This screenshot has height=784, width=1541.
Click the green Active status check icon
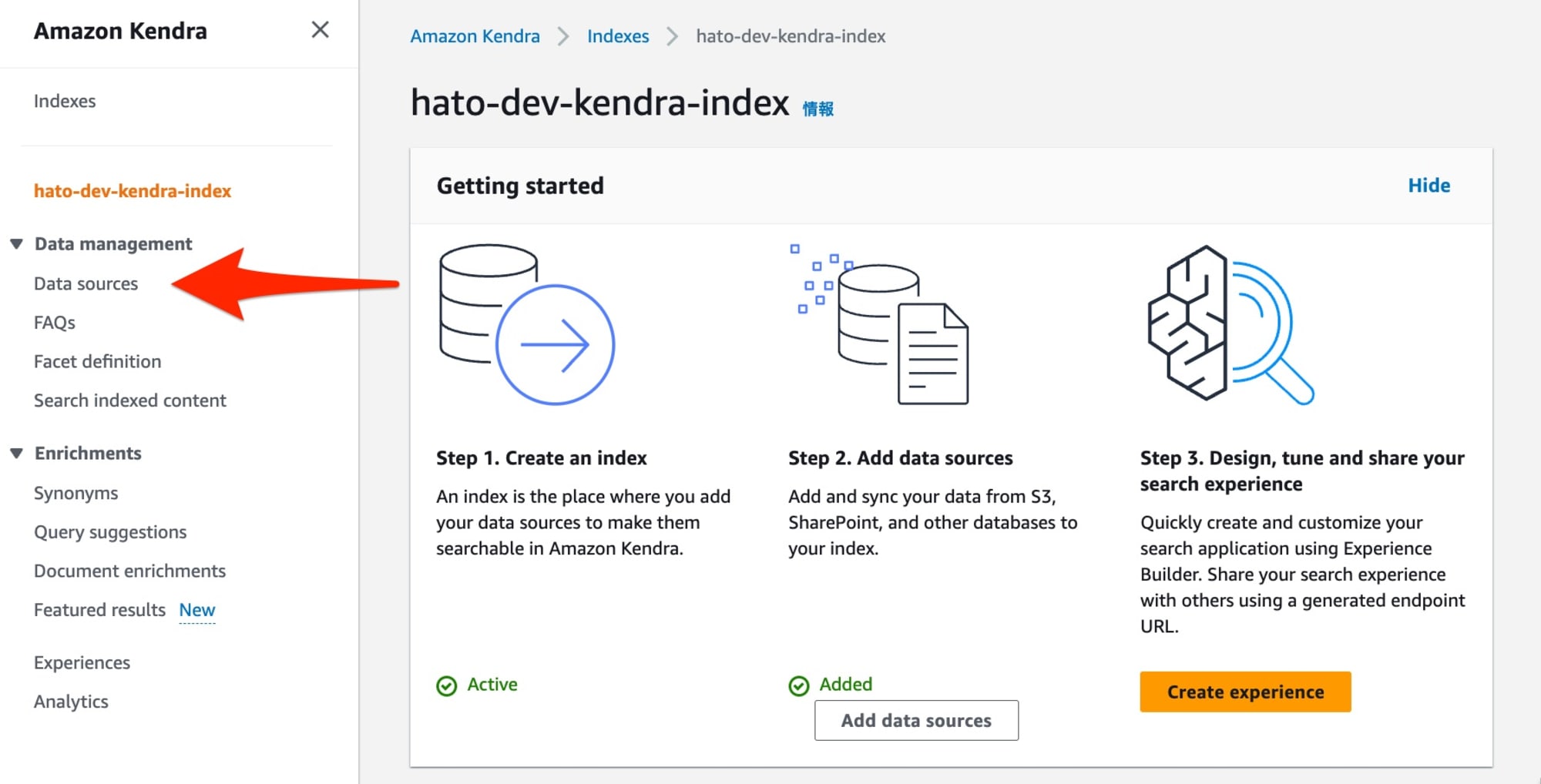coord(447,685)
